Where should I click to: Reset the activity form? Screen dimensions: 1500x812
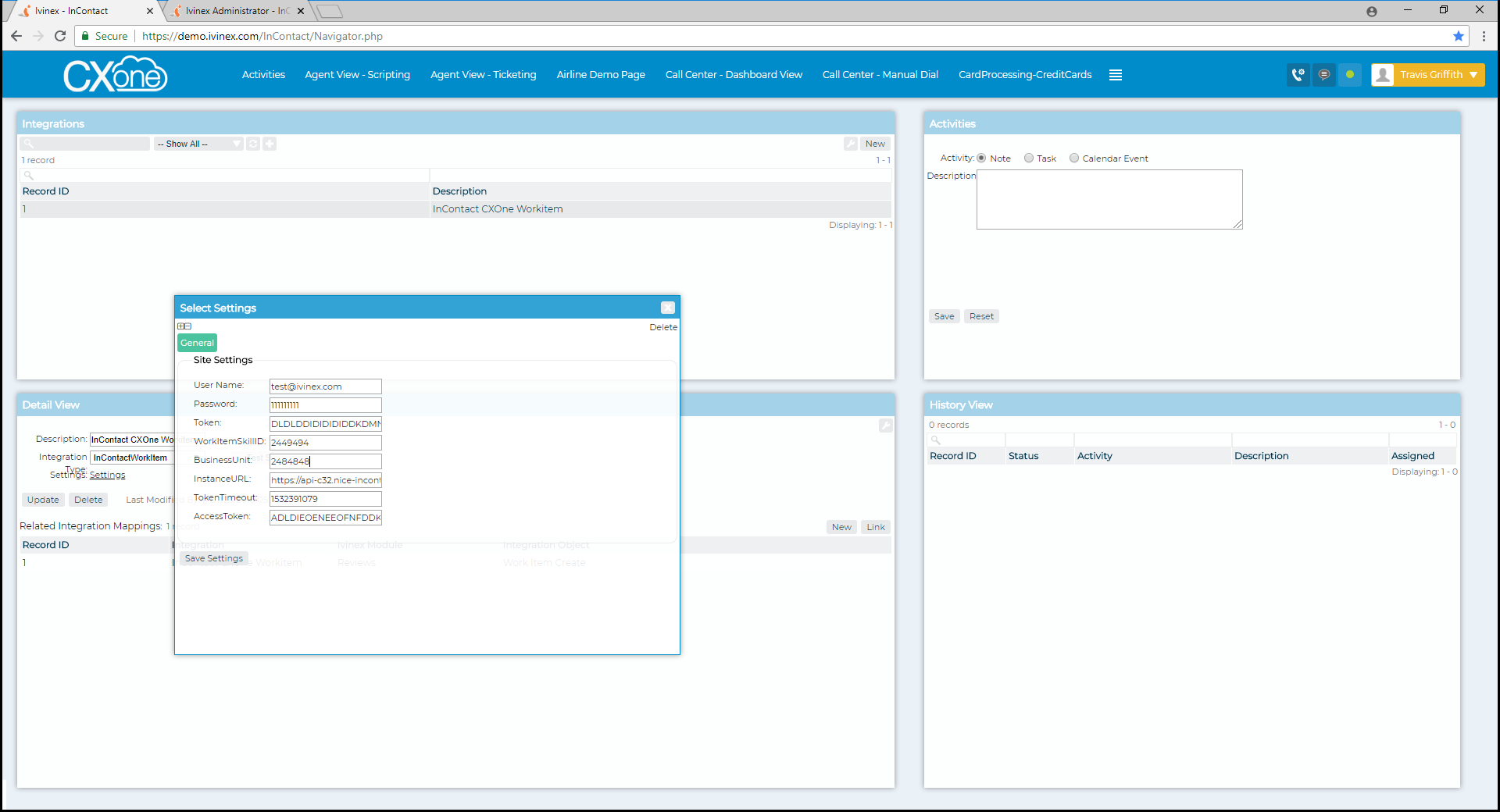point(981,316)
